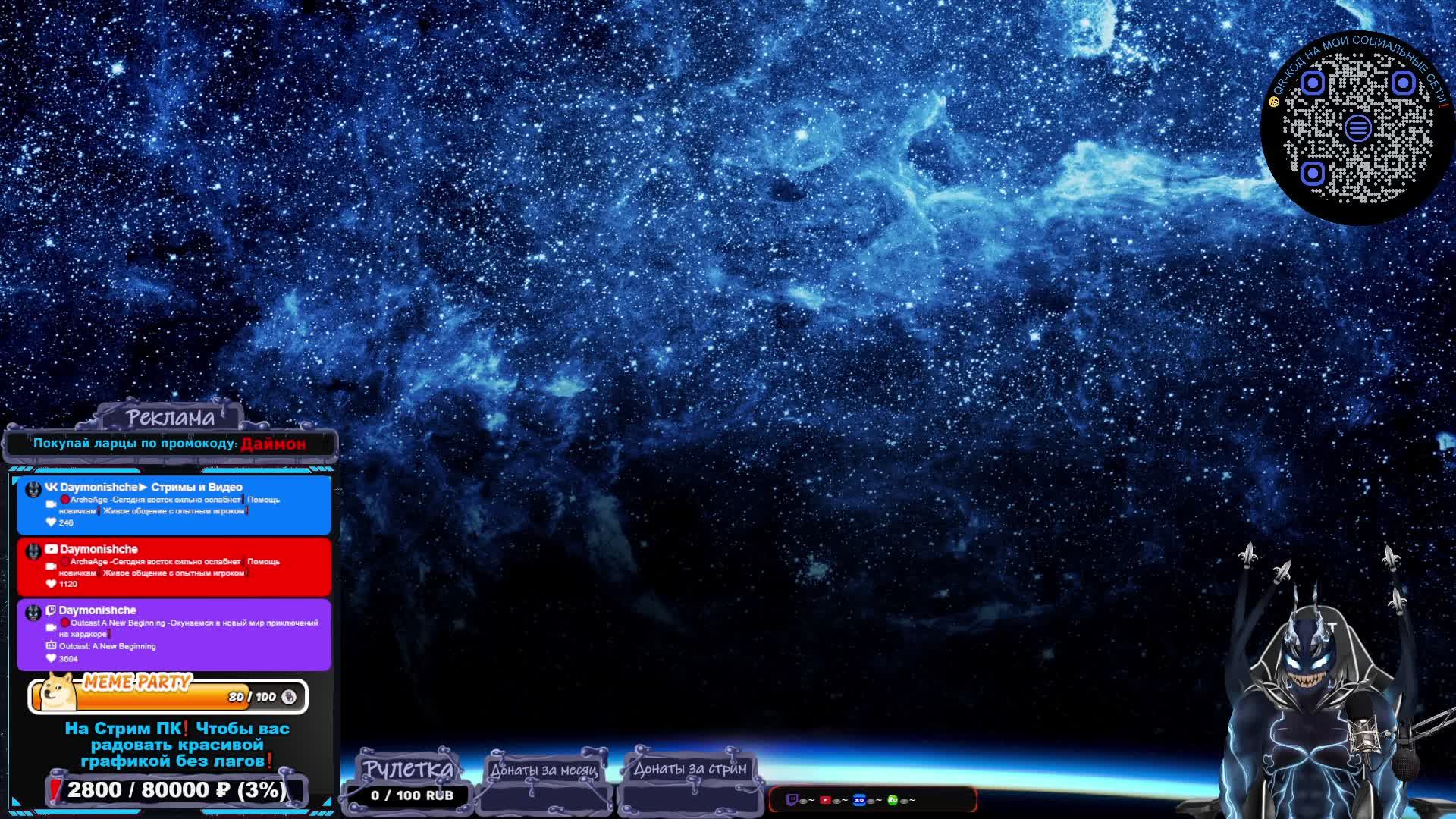Click the Реклама banner header

click(x=171, y=418)
